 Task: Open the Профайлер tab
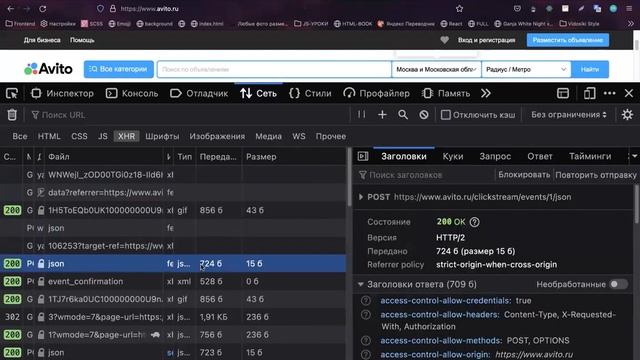pyautogui.click(x=376, y=93)
